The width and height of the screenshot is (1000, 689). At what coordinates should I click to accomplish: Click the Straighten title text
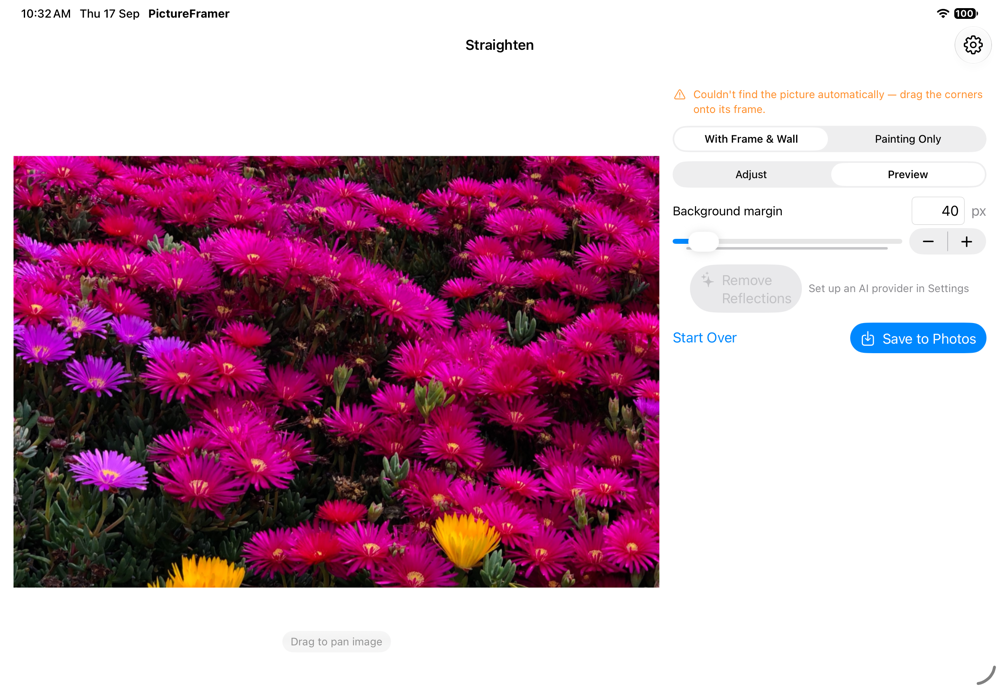coord(499,45)
